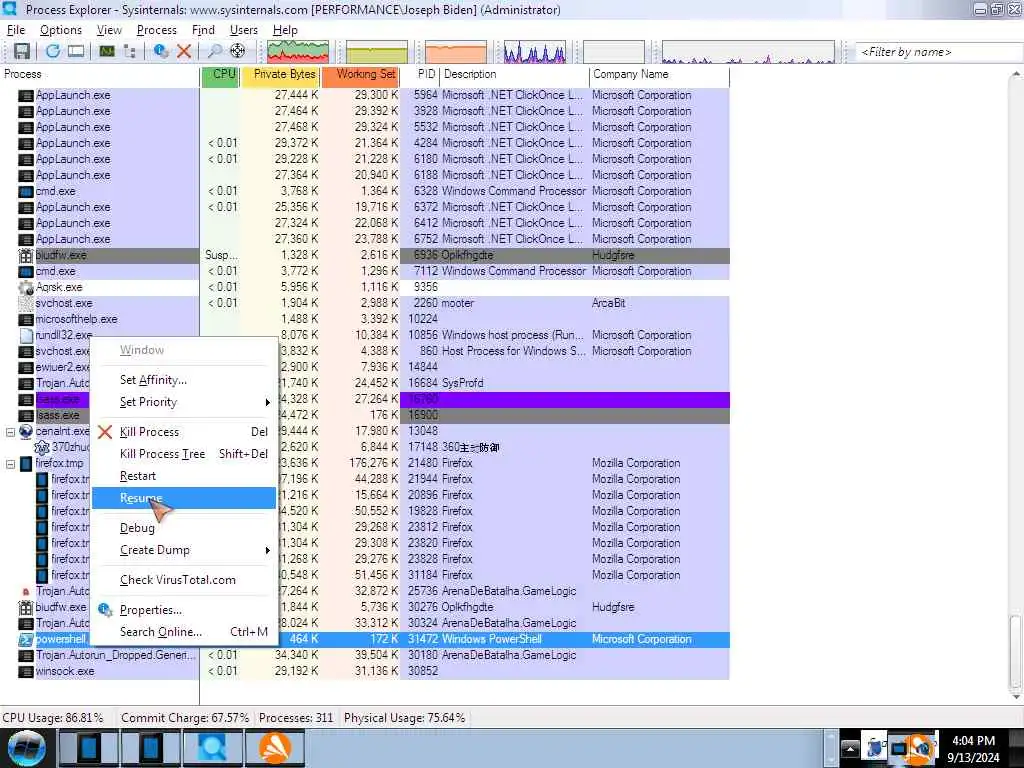Click the powershell process icon in the selected row
The image size is (1024, 768).
pyautogui.click(x=25, y=640)
